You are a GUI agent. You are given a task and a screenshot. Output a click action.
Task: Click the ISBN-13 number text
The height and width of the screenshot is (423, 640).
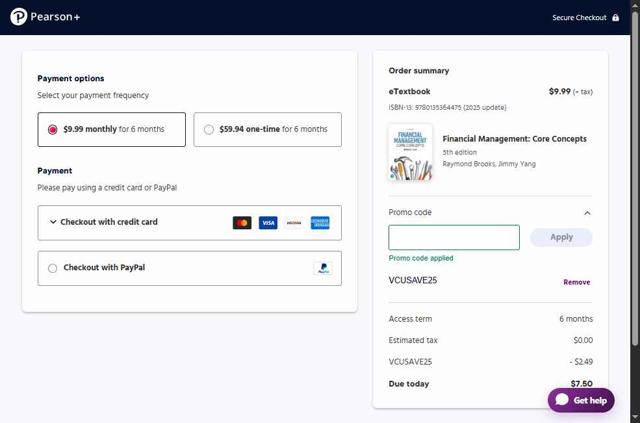447,107
